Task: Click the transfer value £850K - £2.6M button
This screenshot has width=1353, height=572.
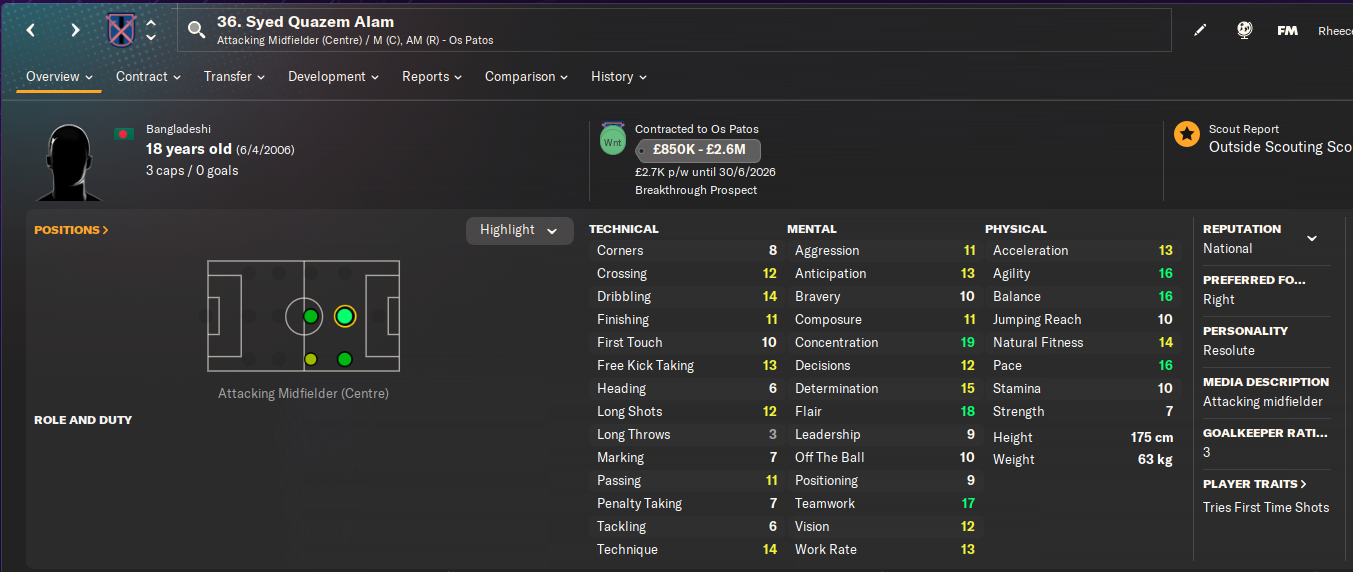Action: tap(698, 151)
